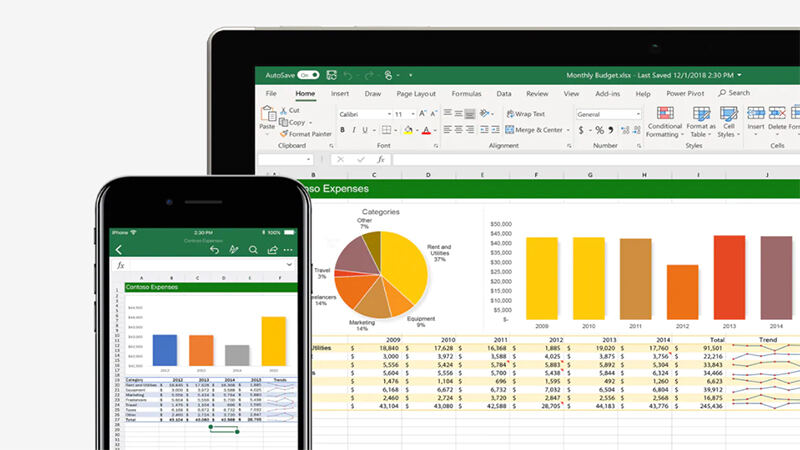Switch to the Power Pivot tab
This screenshot has width=800, height=450.
pos(685,94)
